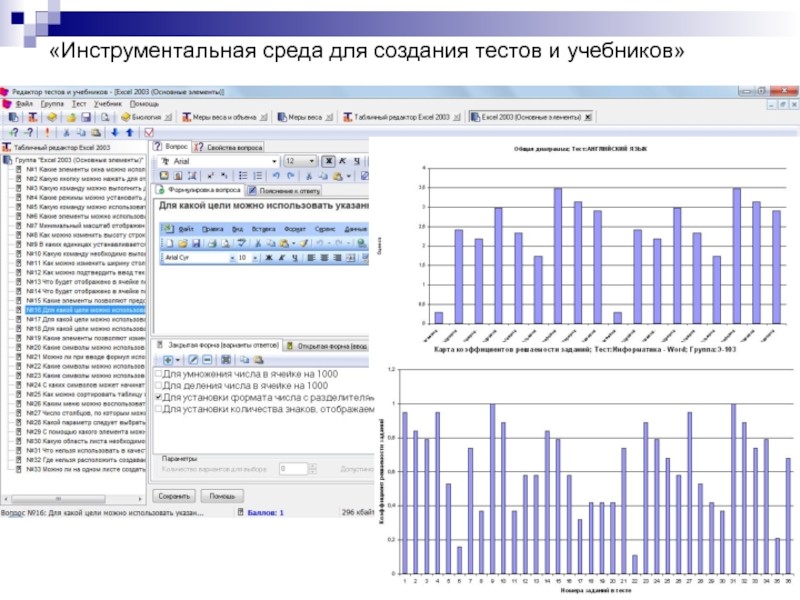Insert a numbered list in the question editor
Image resolution: width=800 pixels, height=600 pixels.
coord(258,176)
